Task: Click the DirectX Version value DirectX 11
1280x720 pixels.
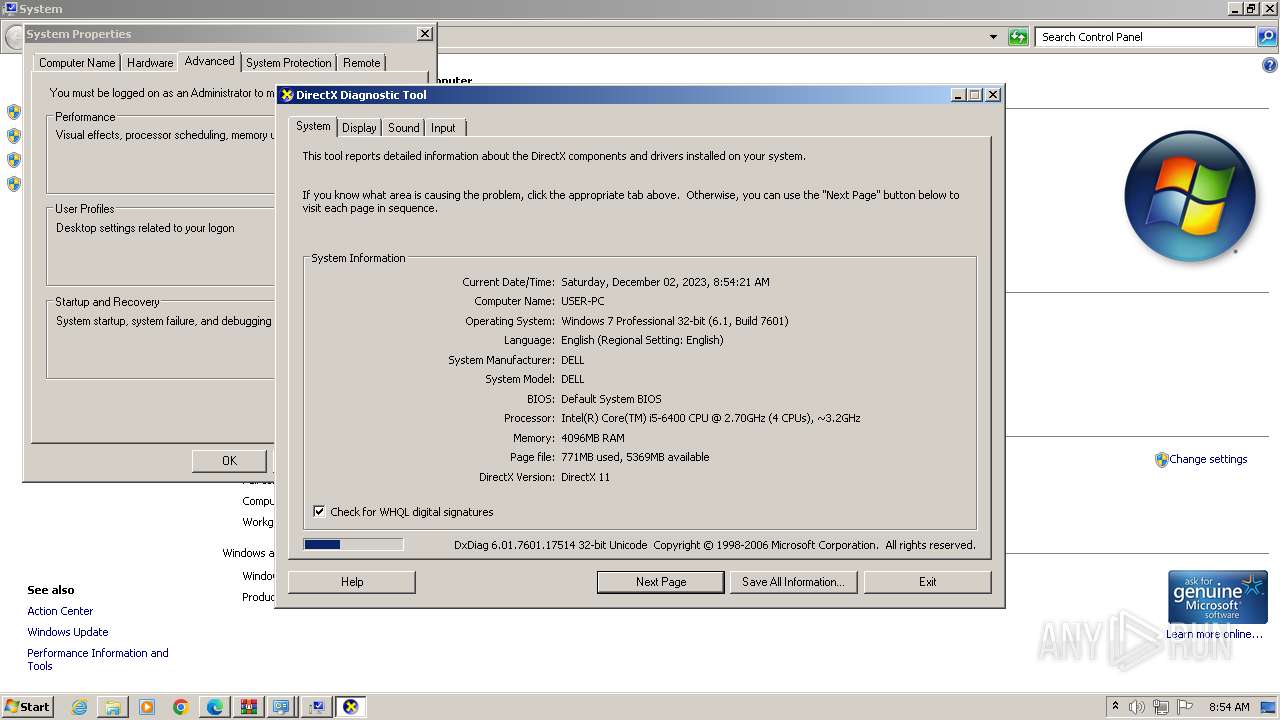Action: [x=585, y=477]
